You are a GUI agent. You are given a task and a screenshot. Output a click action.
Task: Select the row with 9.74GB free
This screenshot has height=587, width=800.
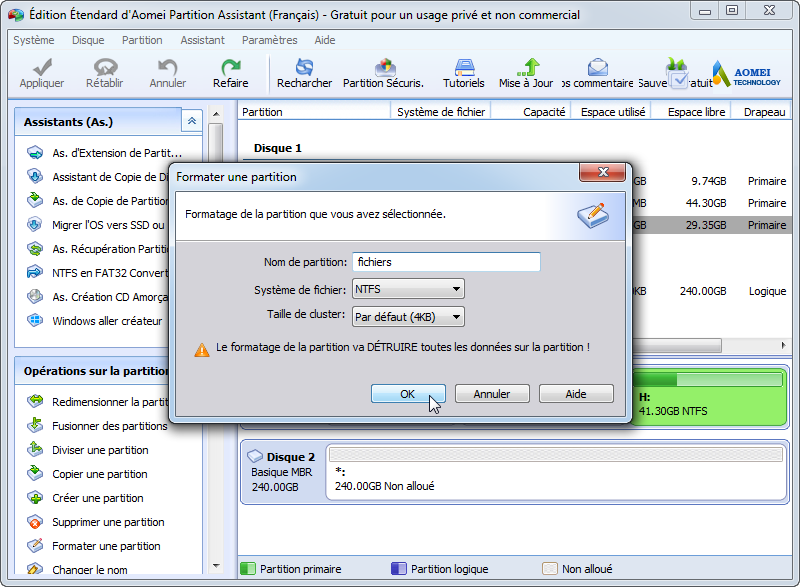coord(711,181)
